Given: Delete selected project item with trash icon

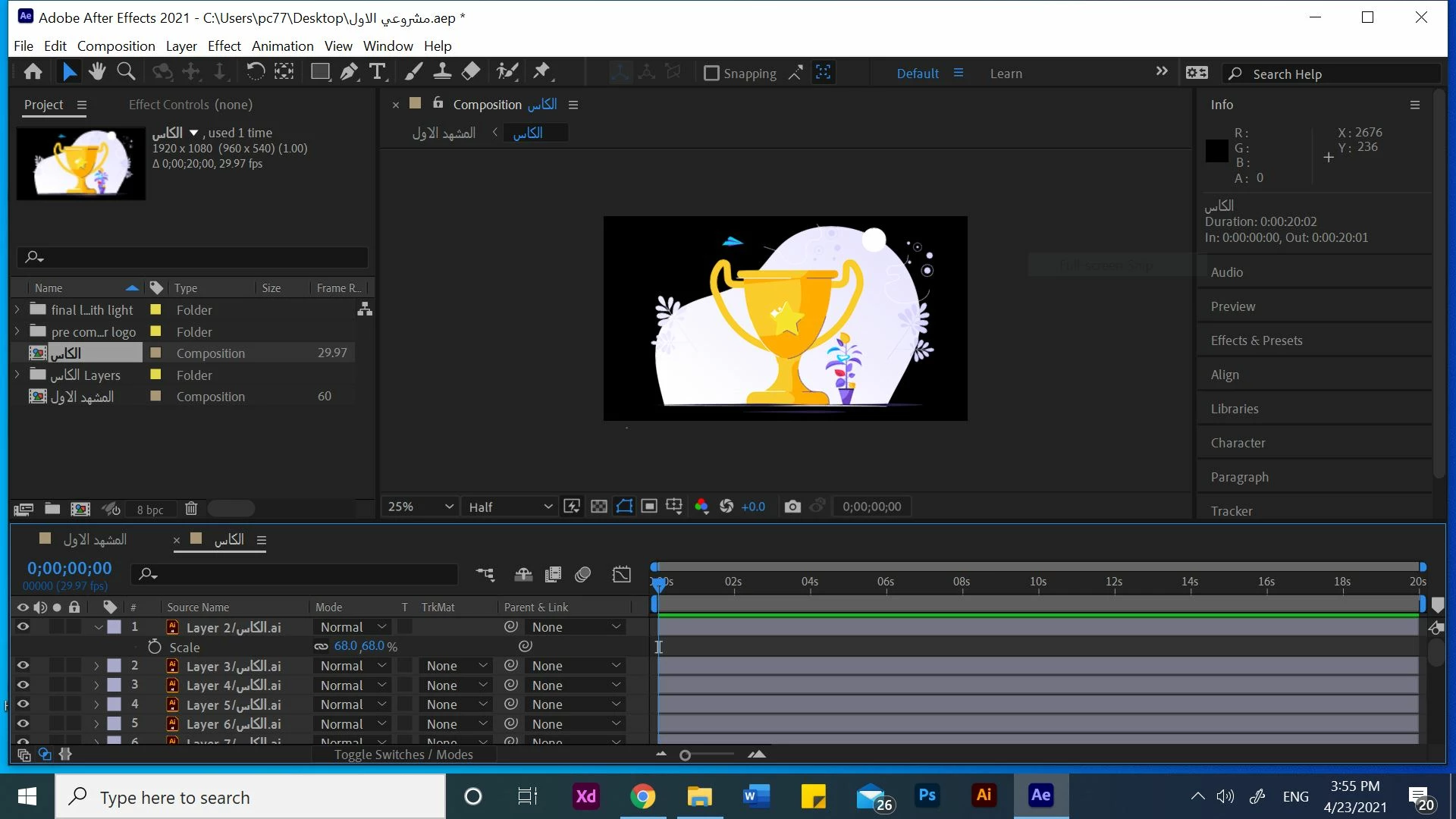Looking at the screenshot, I should pos(191,509).
